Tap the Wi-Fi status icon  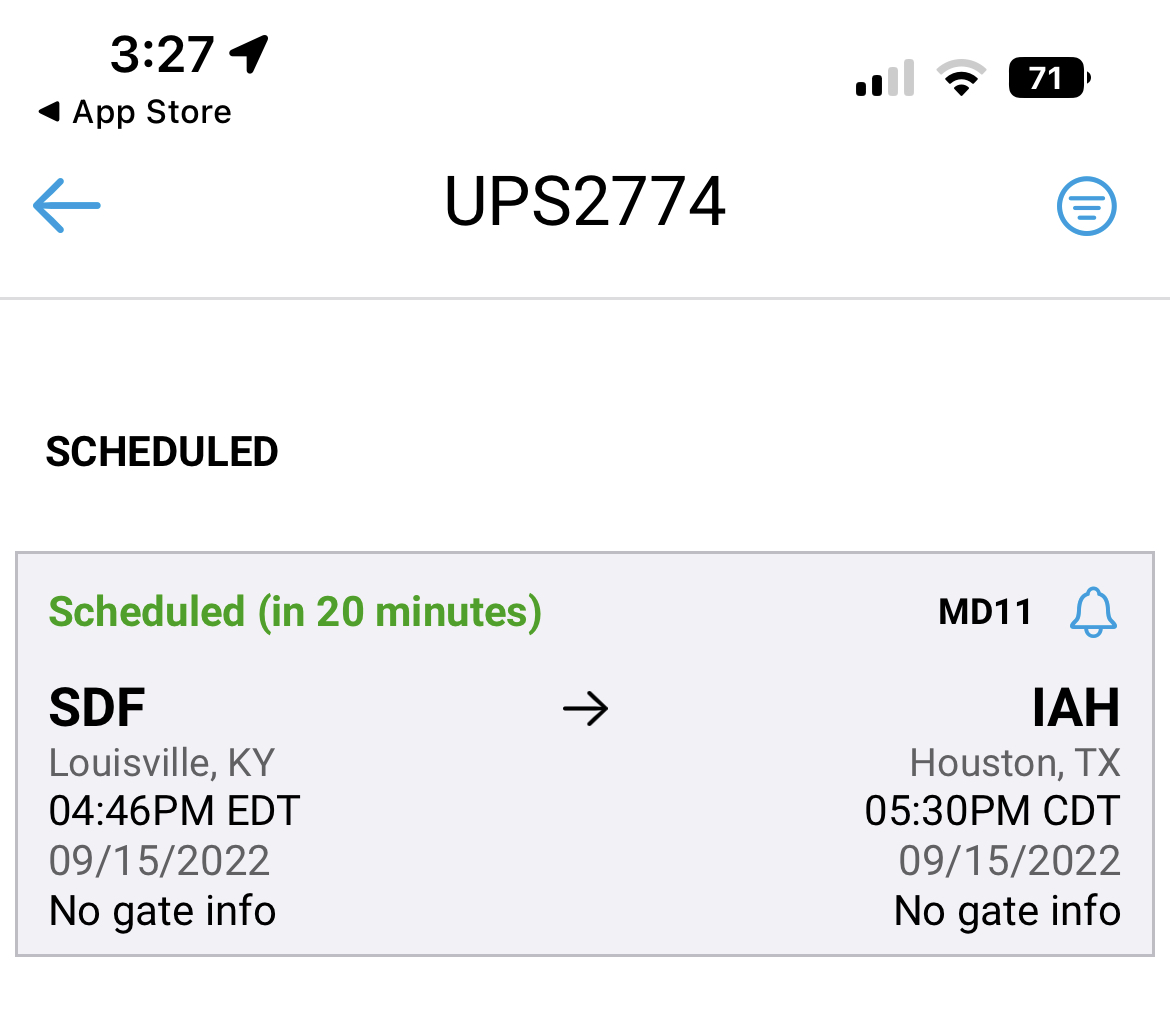[x=960, y=78]
